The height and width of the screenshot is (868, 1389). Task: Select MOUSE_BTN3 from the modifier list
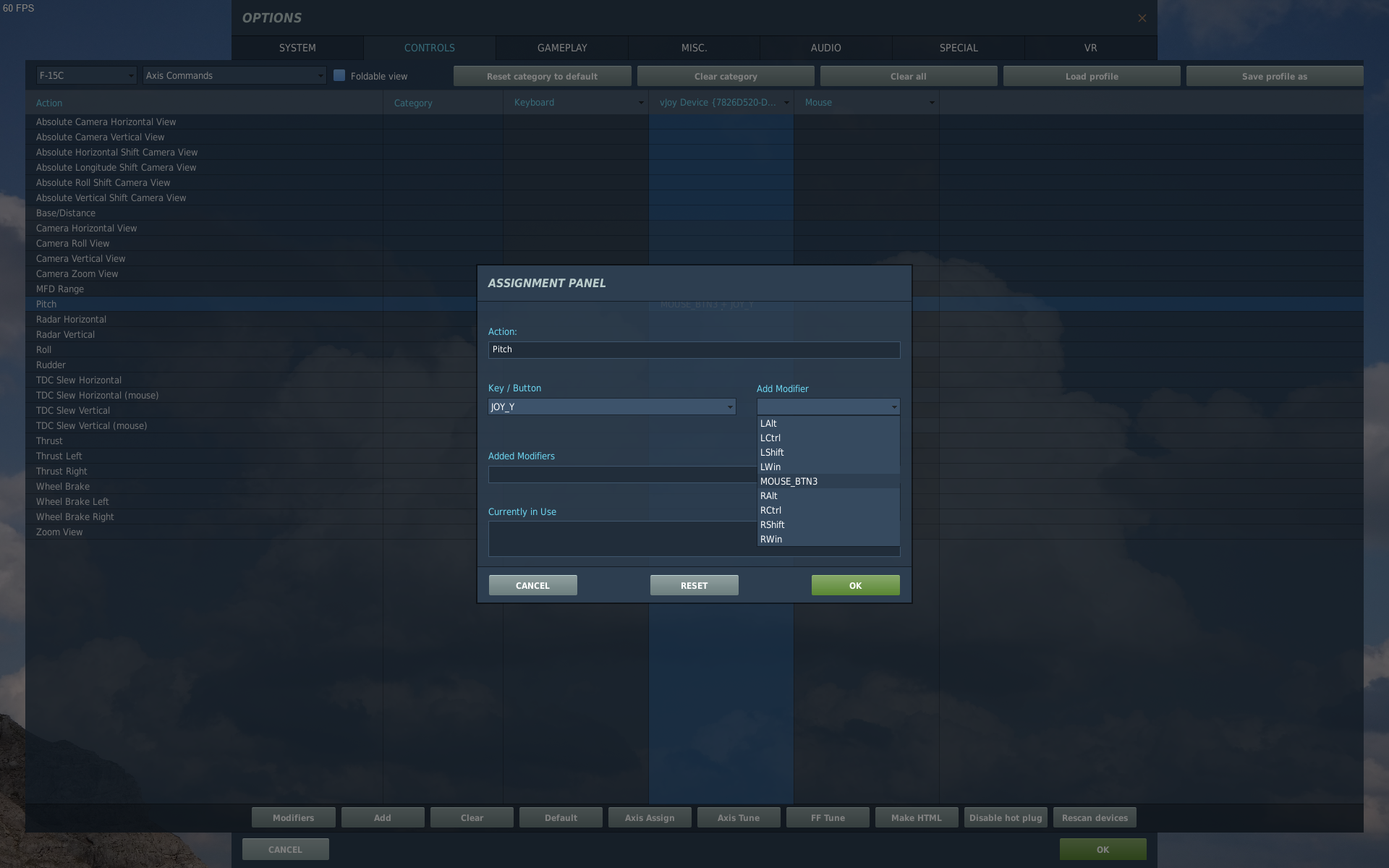click(789, 481)
